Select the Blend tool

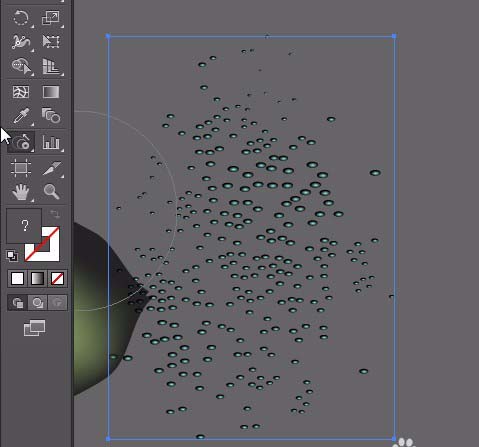(51, 116)
